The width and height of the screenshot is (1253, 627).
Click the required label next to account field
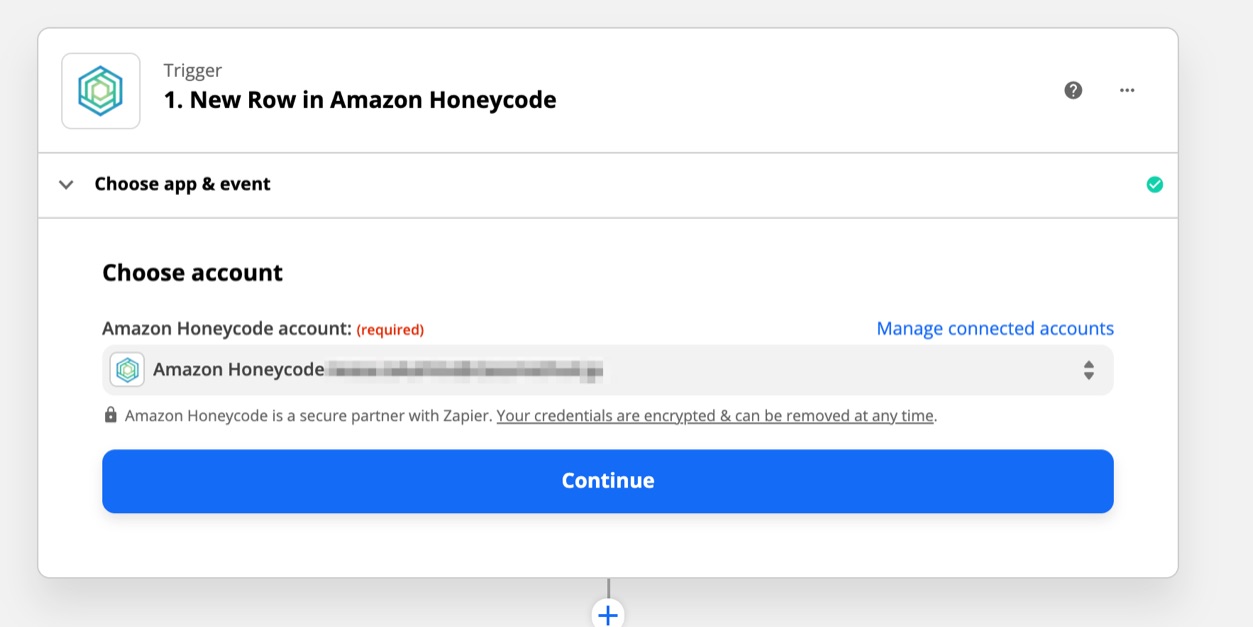390,329
